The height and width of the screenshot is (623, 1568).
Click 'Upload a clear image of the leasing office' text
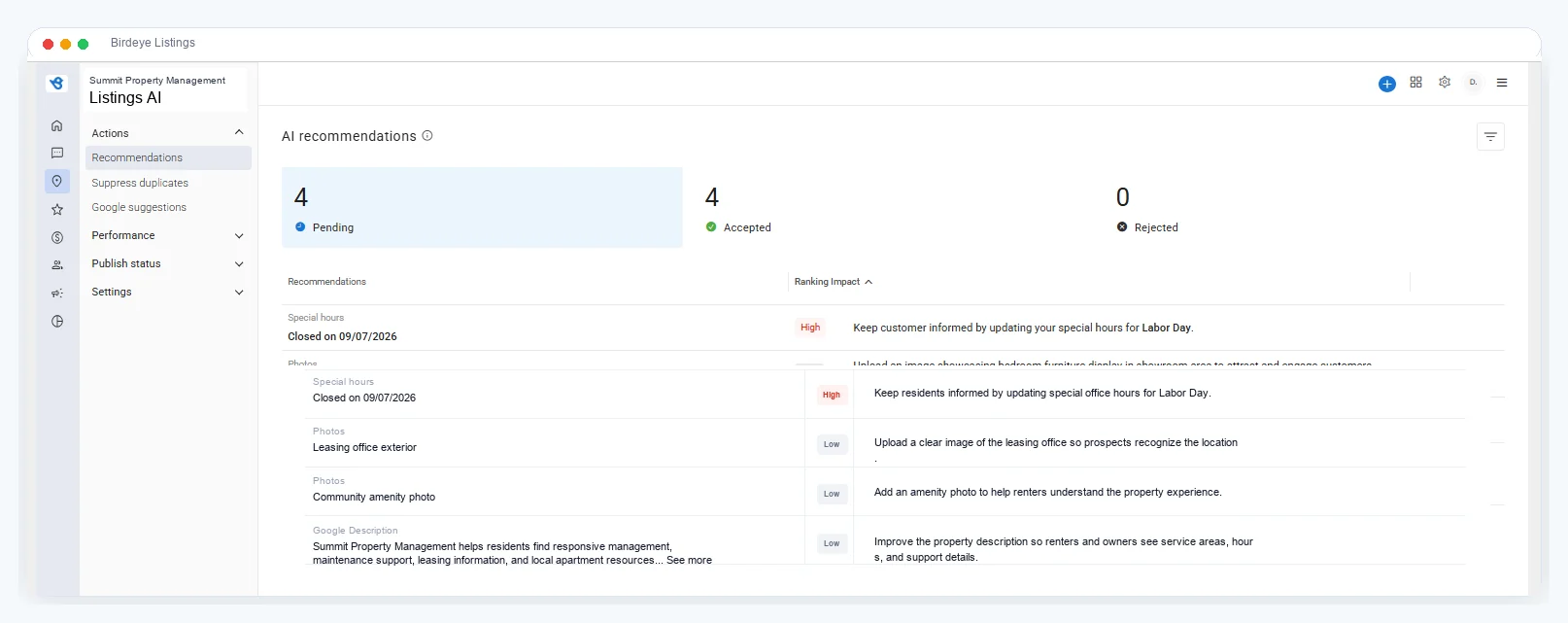(x=1056, y=442)
